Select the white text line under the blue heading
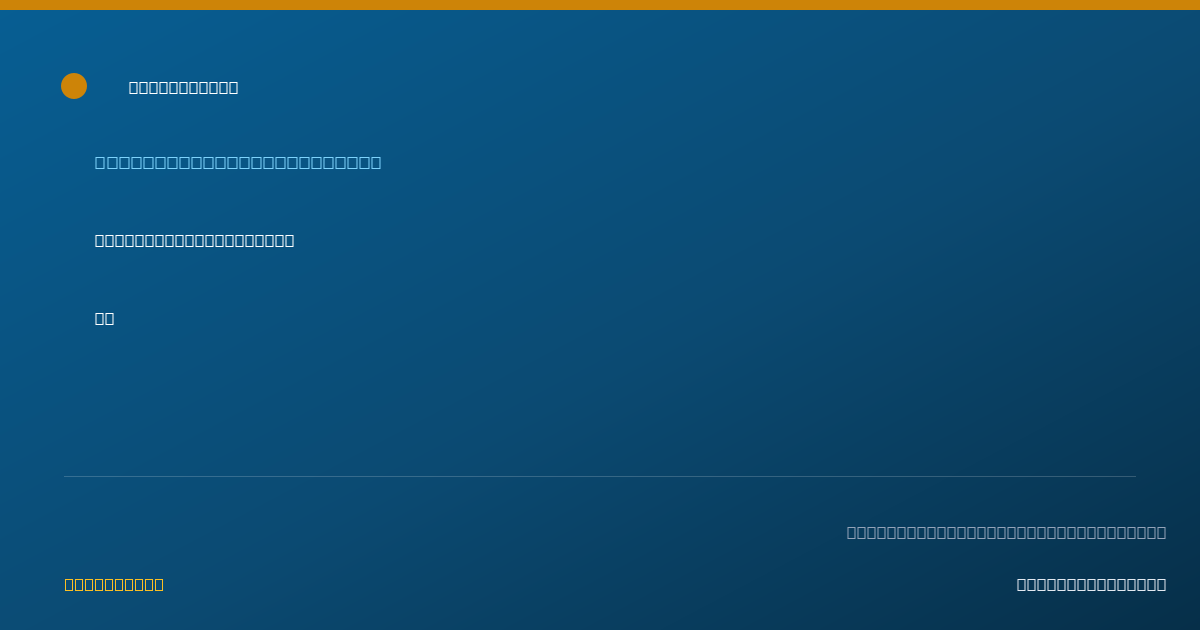 [x=194, y=241]
